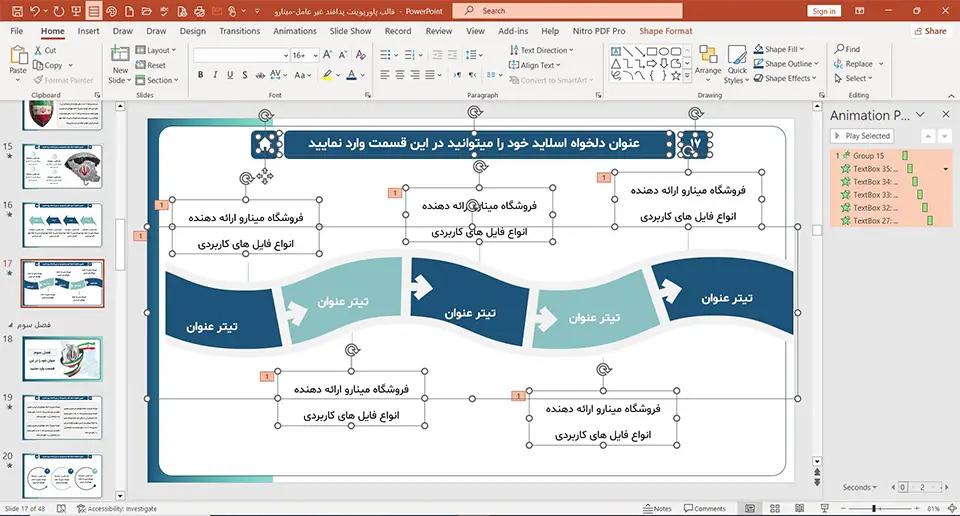Increase font size with the larger A icon
The width and height of the screenshot is (960, 516).
328,55
